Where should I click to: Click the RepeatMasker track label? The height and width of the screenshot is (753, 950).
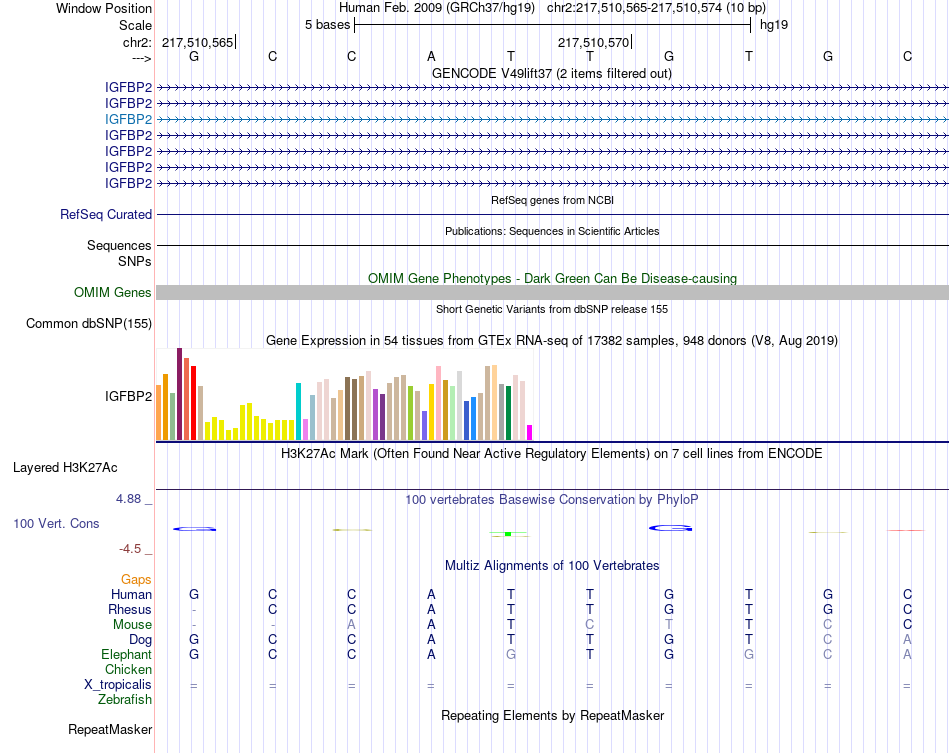110,729
